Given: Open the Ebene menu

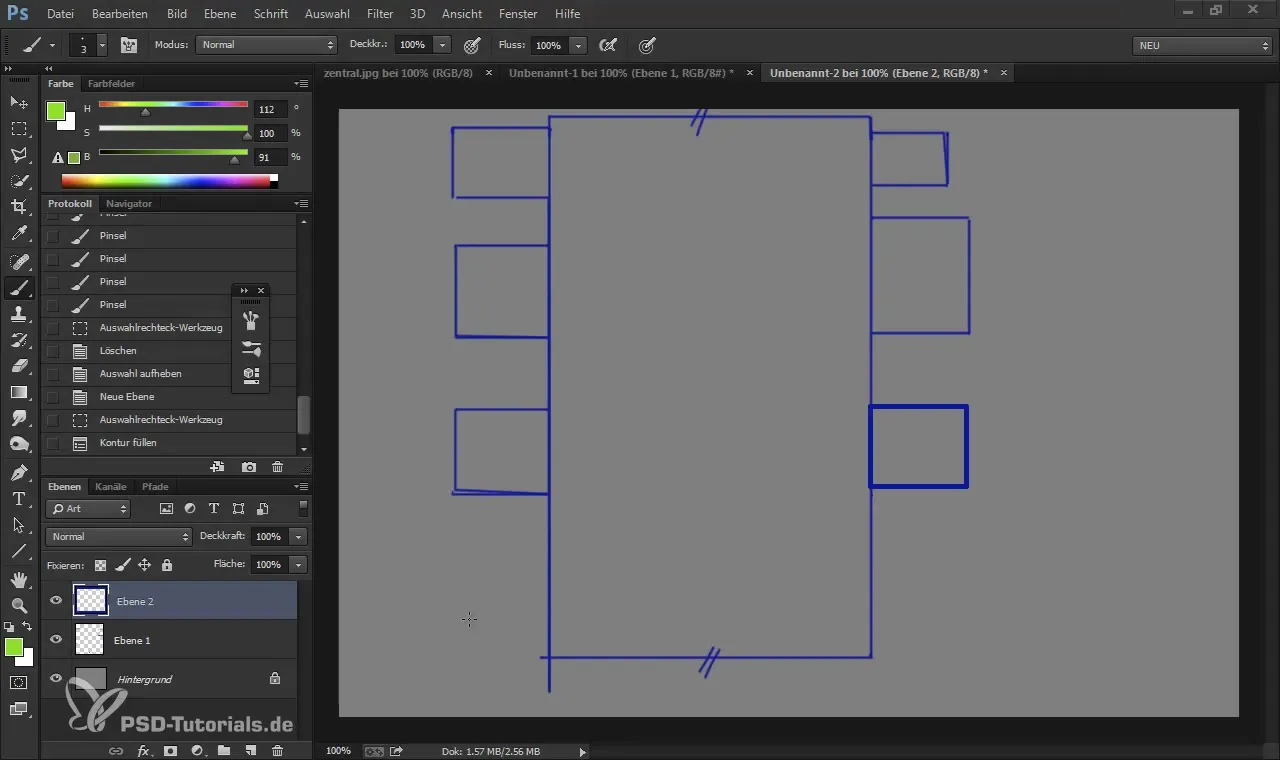Looking at the screenshot, I should 220,14.
